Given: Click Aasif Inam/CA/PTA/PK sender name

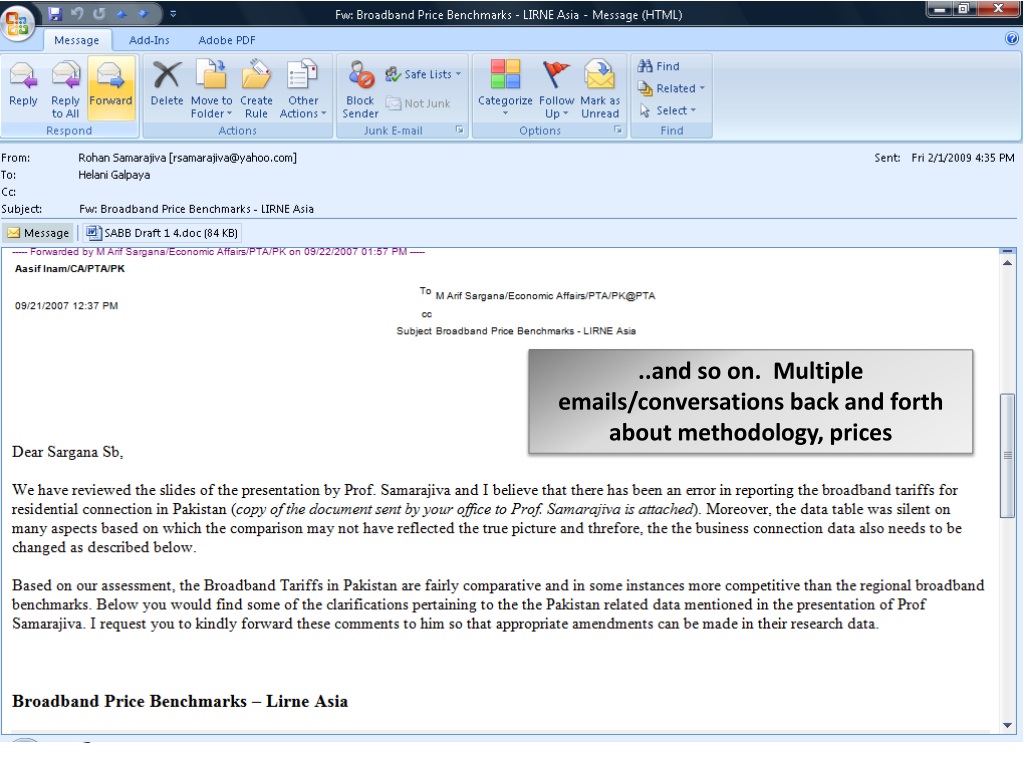Looking at the screenshot, I should click(70, 268).
